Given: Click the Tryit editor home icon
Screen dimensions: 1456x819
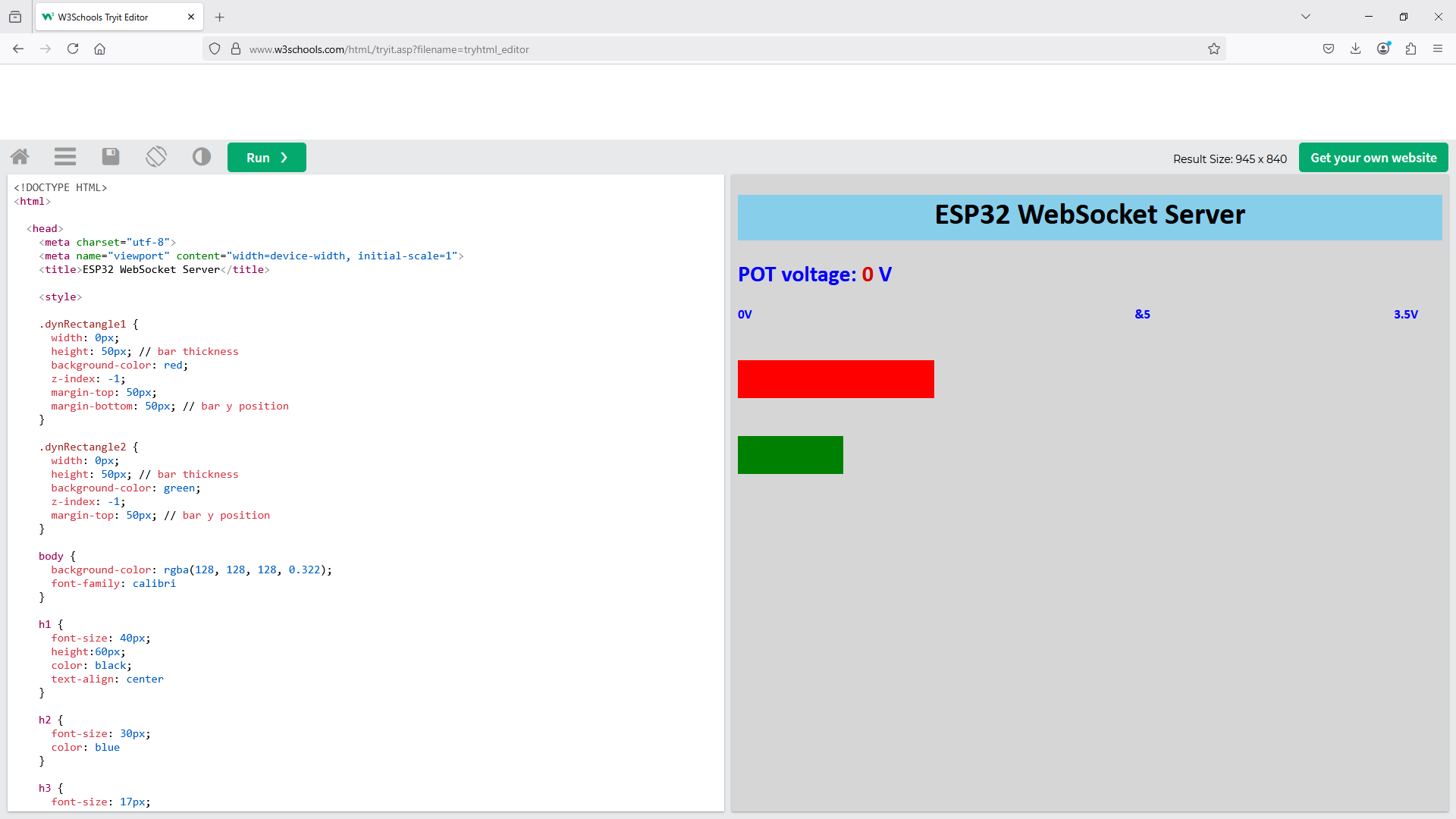Looking at the screenshot, I should pyautogui.click(x=20, y=156).
